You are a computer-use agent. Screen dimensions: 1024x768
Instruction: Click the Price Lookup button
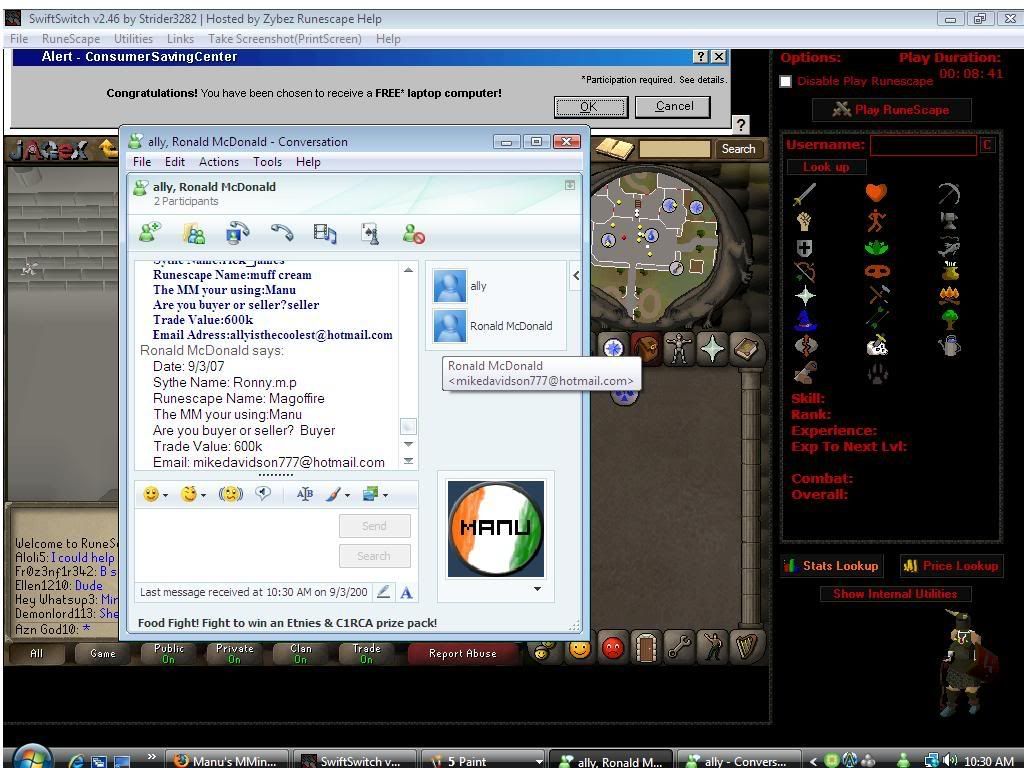(951, 566)
